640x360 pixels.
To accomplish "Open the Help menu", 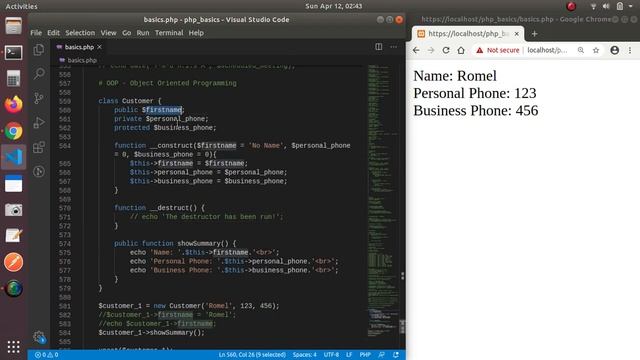I will pos(196,33).
